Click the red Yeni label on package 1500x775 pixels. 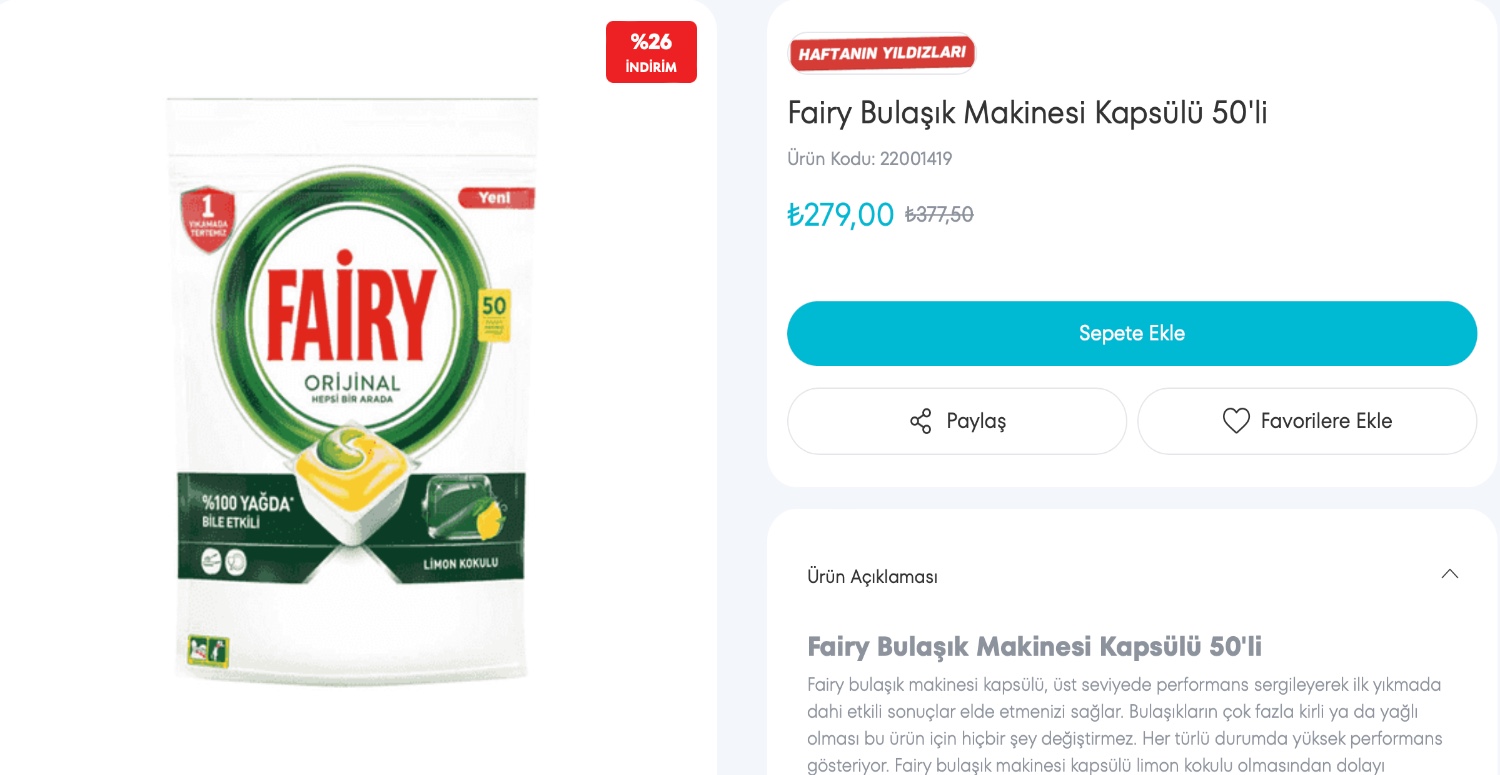pos(495,198)
